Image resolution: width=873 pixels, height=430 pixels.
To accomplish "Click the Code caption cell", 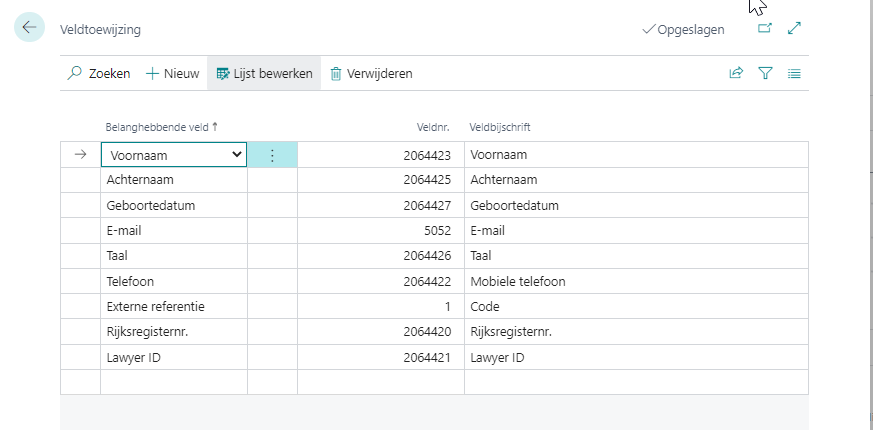I will [636, 306].
